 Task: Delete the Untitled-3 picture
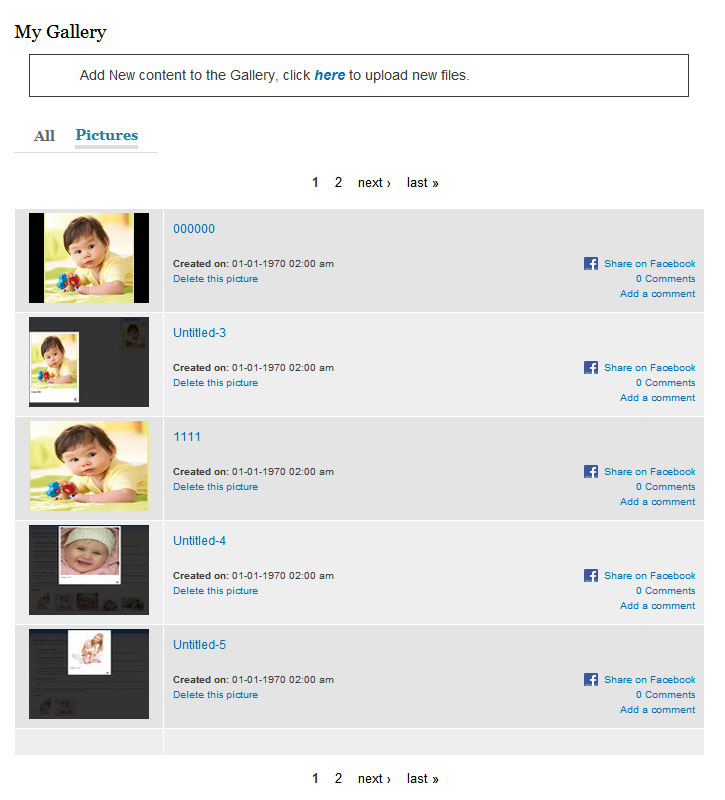215,383
